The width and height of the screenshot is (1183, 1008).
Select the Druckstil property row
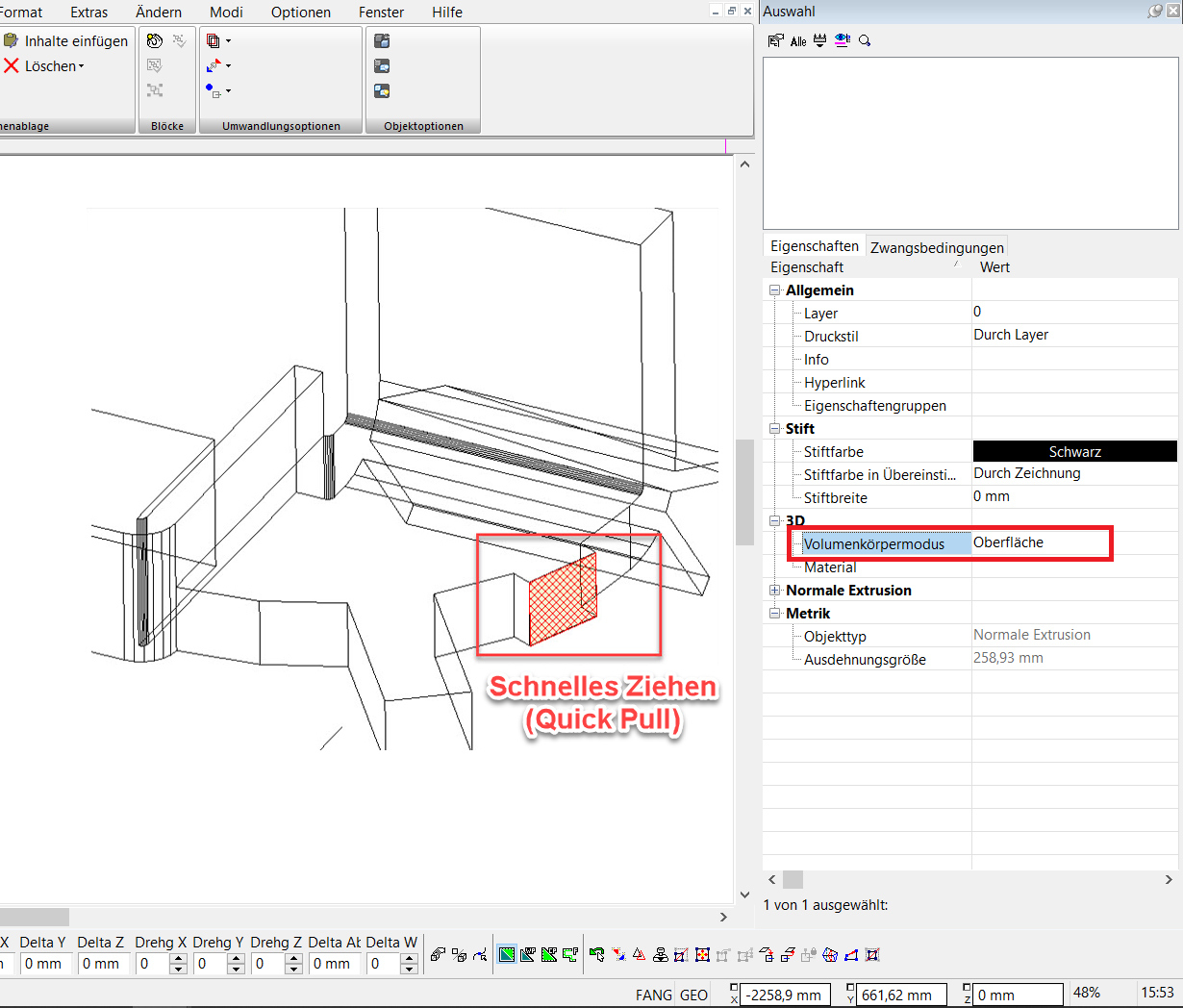pyautogui.click(x=971, y=336)
